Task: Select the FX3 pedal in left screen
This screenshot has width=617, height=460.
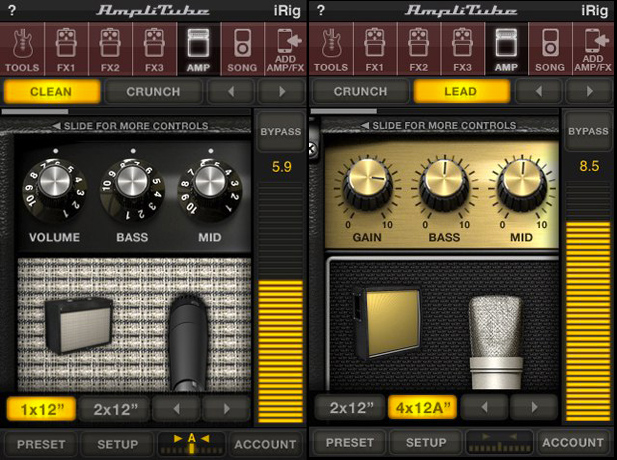Action: click(154, 49)
